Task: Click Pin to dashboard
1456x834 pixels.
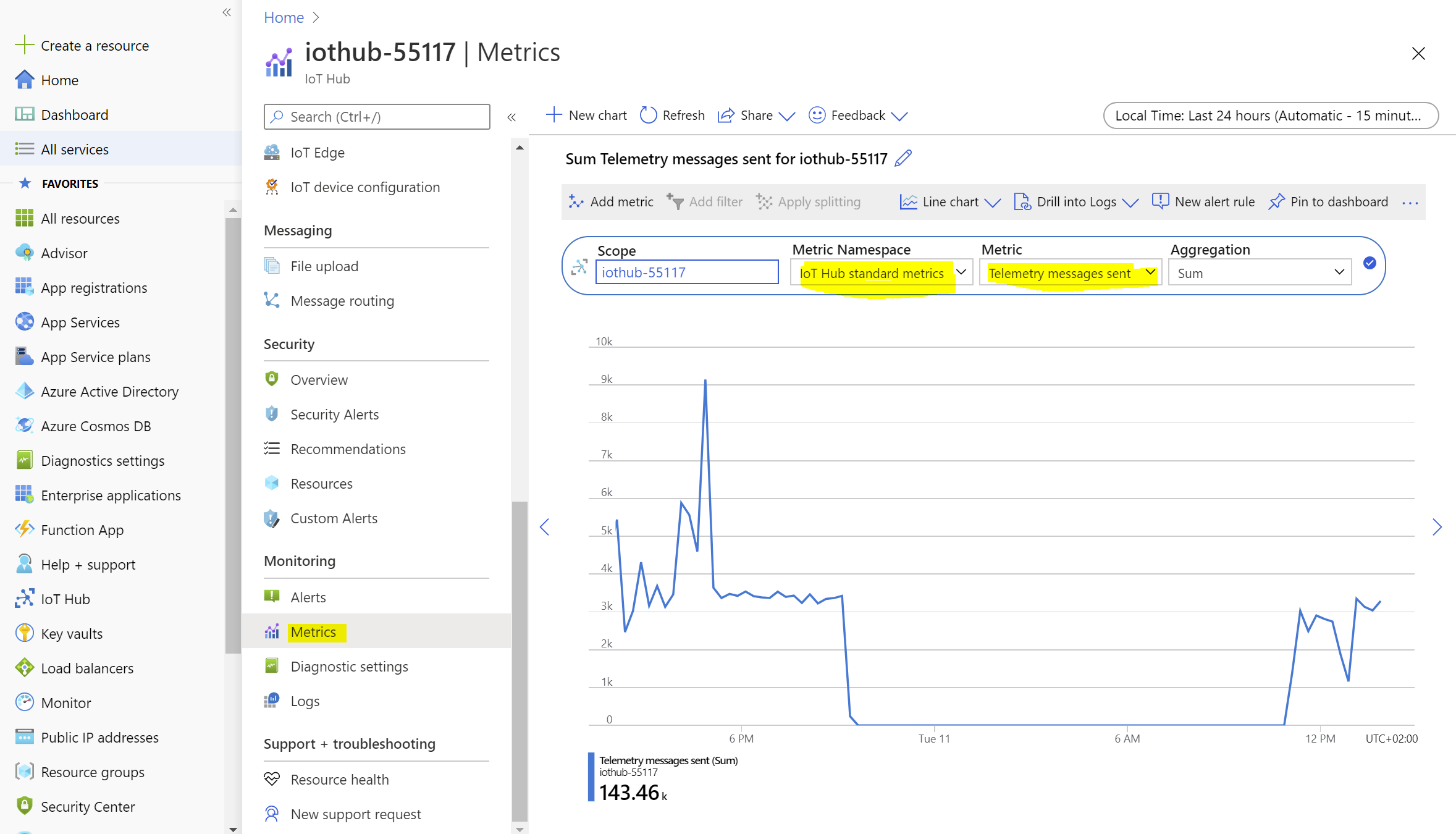Action: click(x=1328, y=202)
